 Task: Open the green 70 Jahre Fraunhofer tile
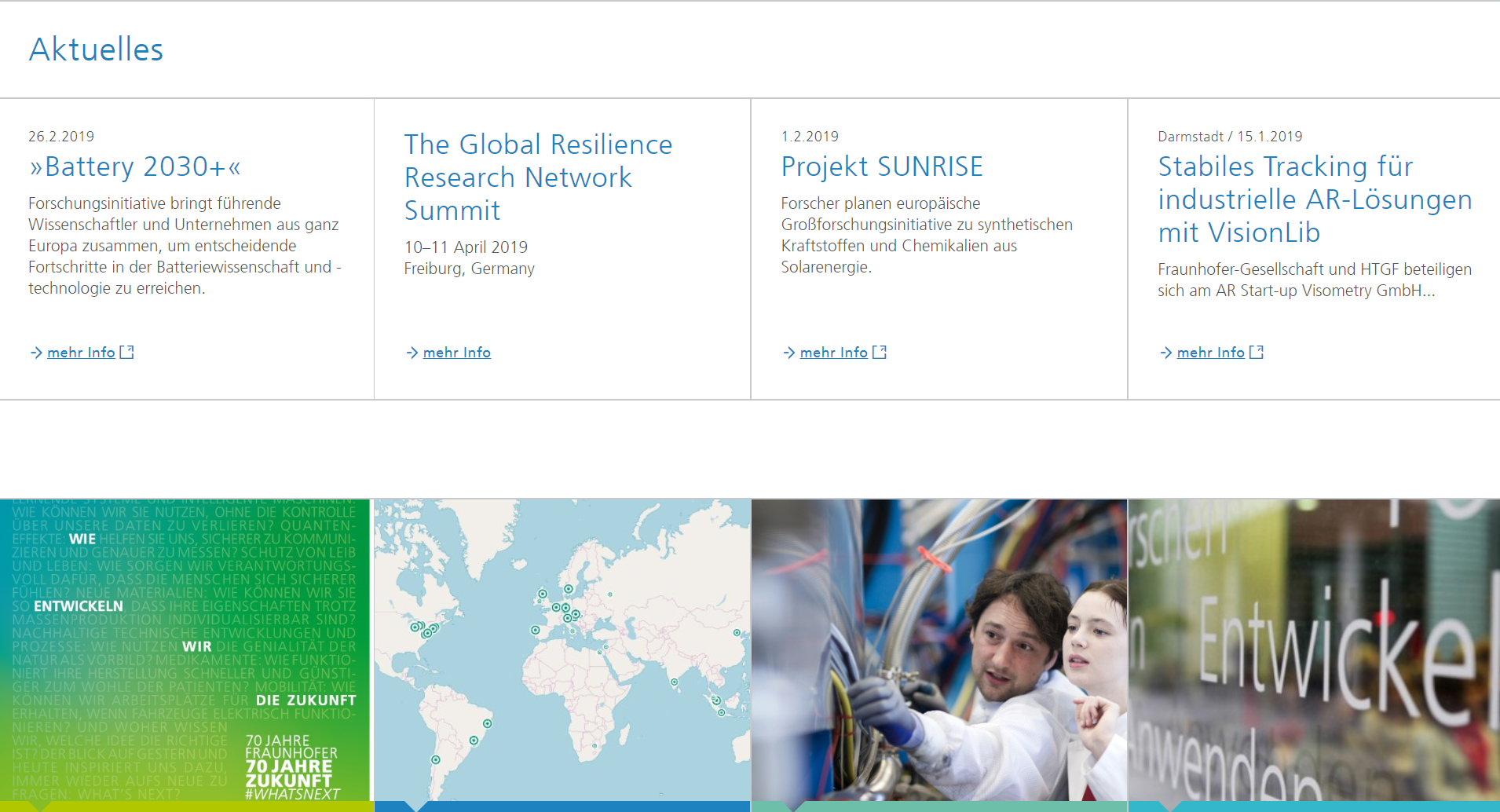[185, 650]
